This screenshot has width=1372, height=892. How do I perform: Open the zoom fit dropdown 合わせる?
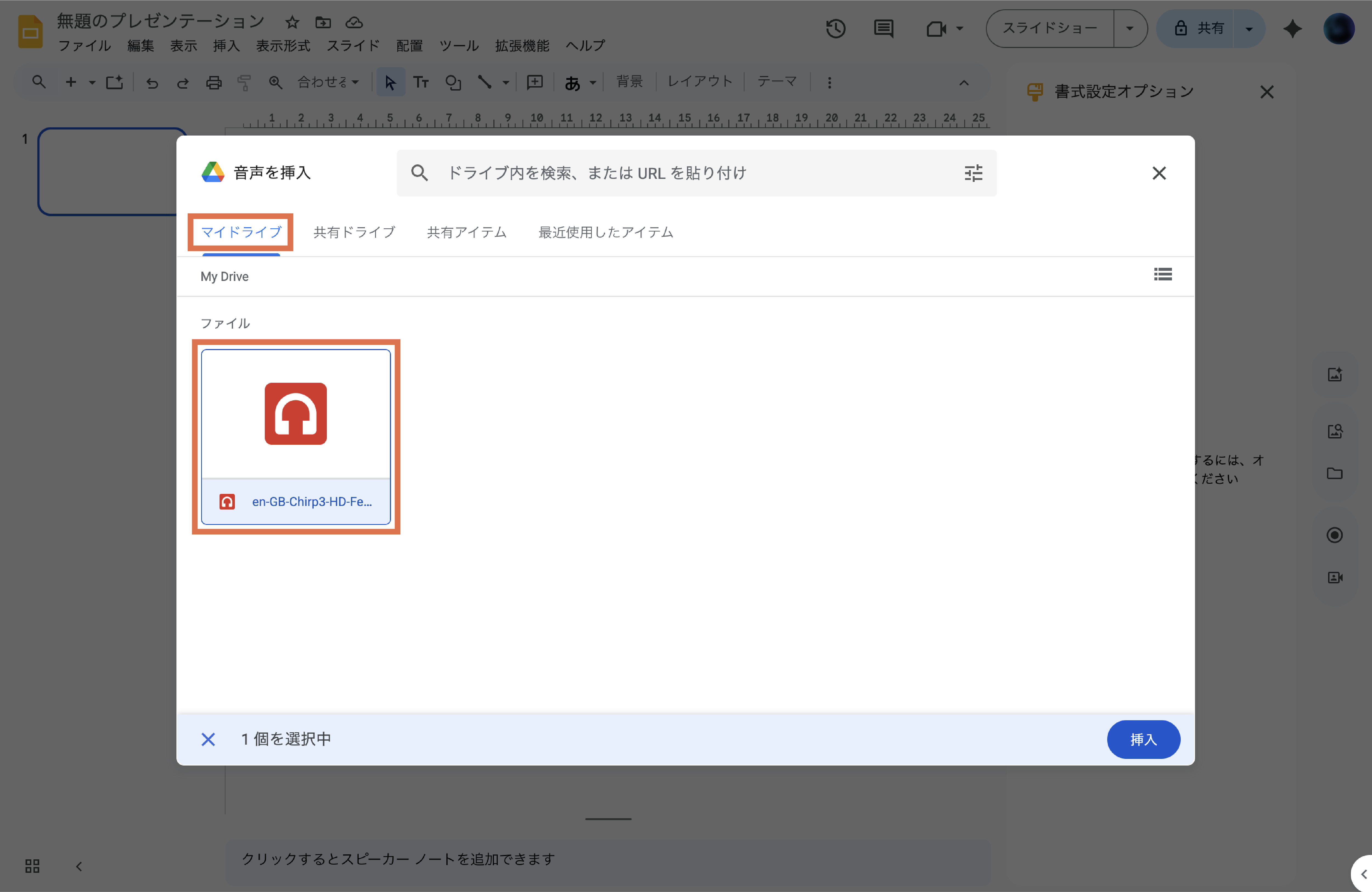[327, 82]
